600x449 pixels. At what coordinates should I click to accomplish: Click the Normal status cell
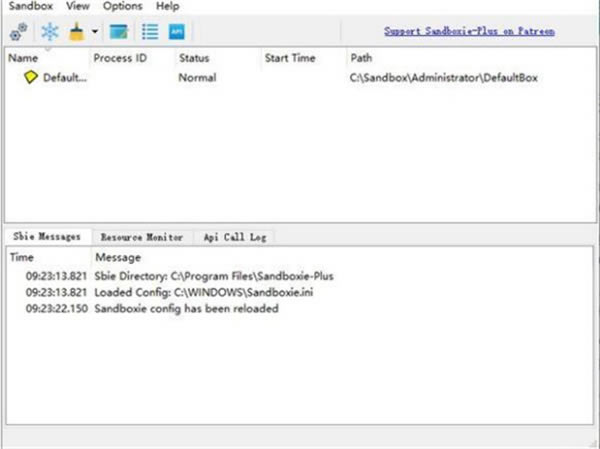point(197,78)
